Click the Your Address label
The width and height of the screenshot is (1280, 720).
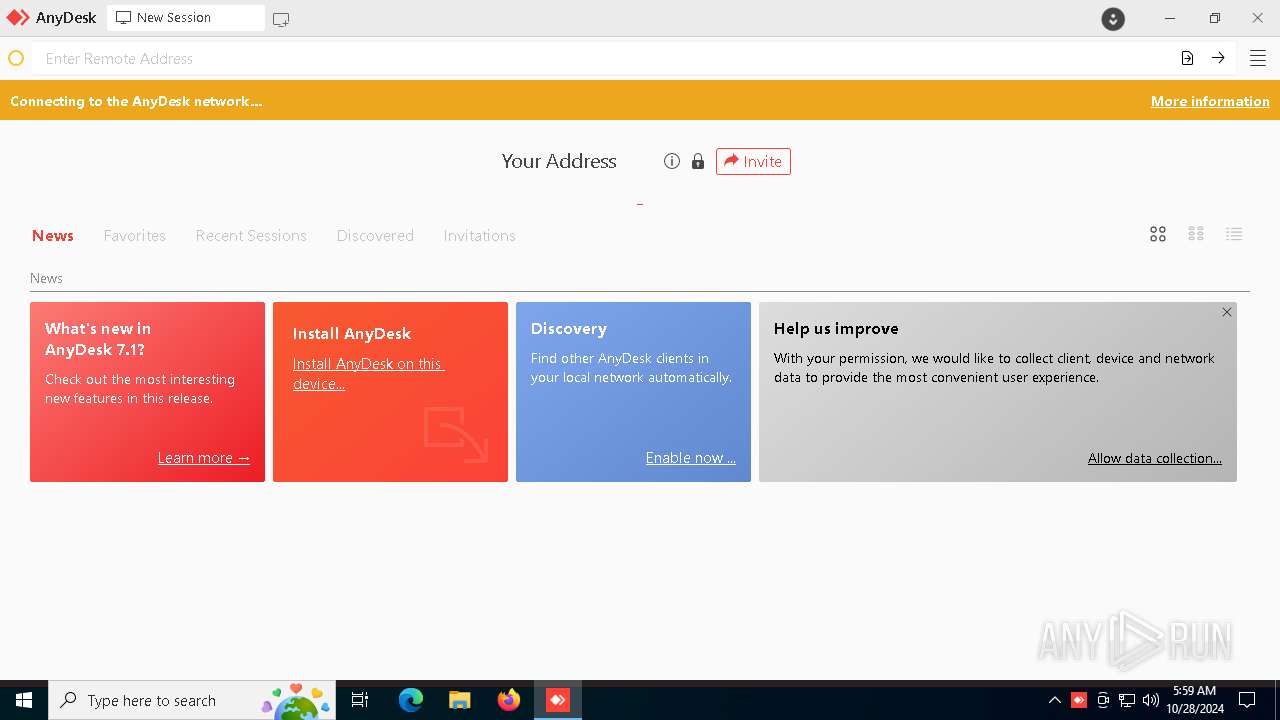click(559, 161)
